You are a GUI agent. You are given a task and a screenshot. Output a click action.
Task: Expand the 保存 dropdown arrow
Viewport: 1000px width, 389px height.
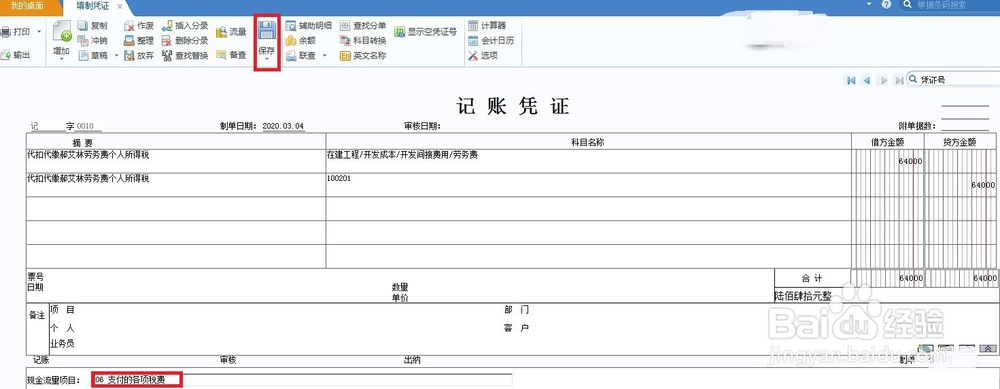click(x=267, y=59)
